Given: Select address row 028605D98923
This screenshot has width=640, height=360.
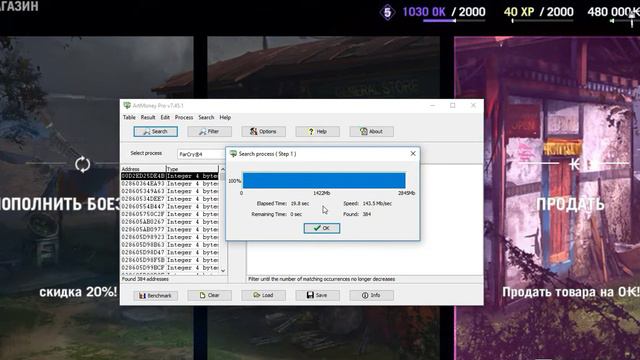Looking at the screenshot, I should click(x=170, y=237).
